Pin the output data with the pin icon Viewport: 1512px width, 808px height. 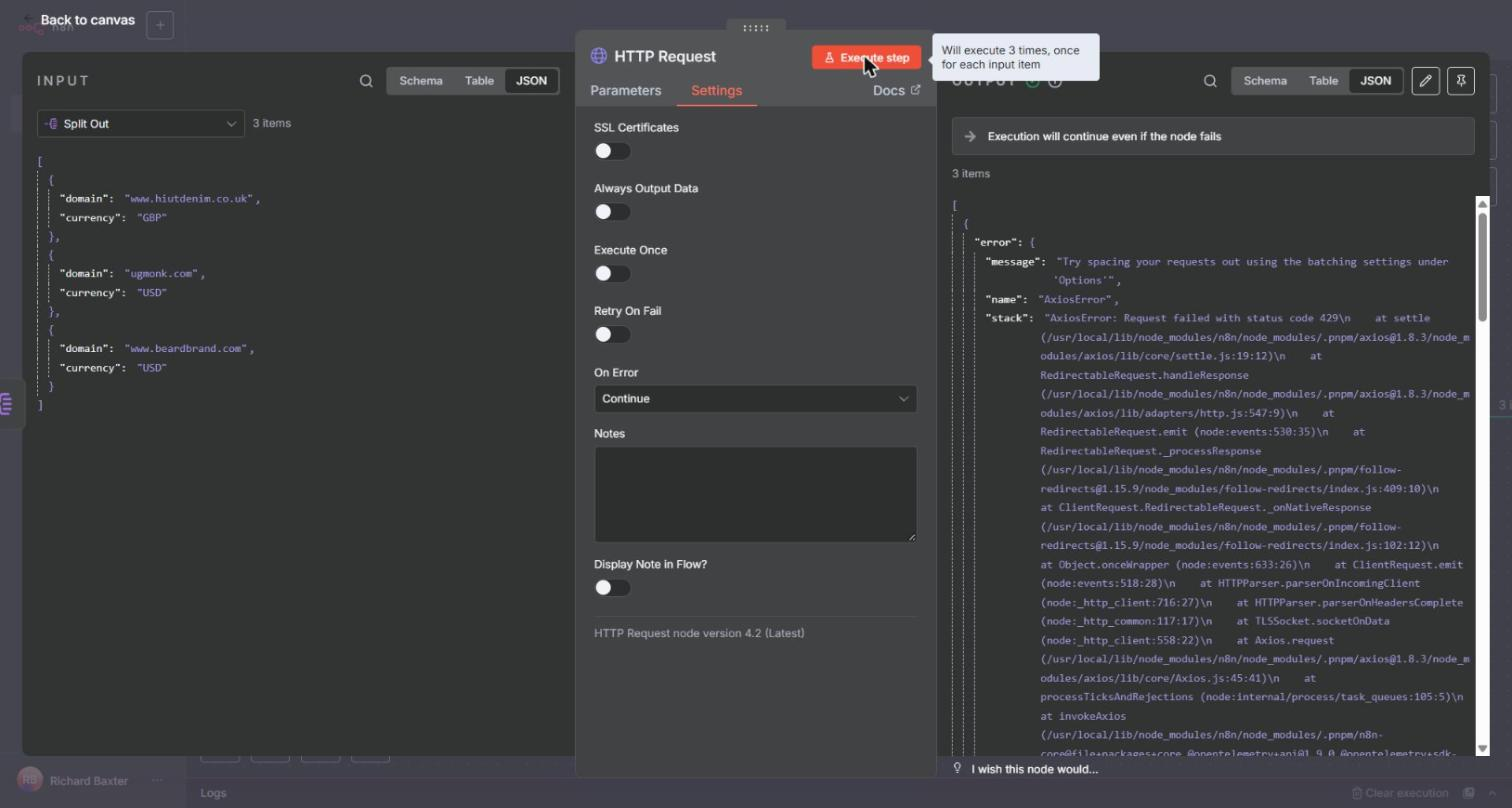click(1461, 81)
